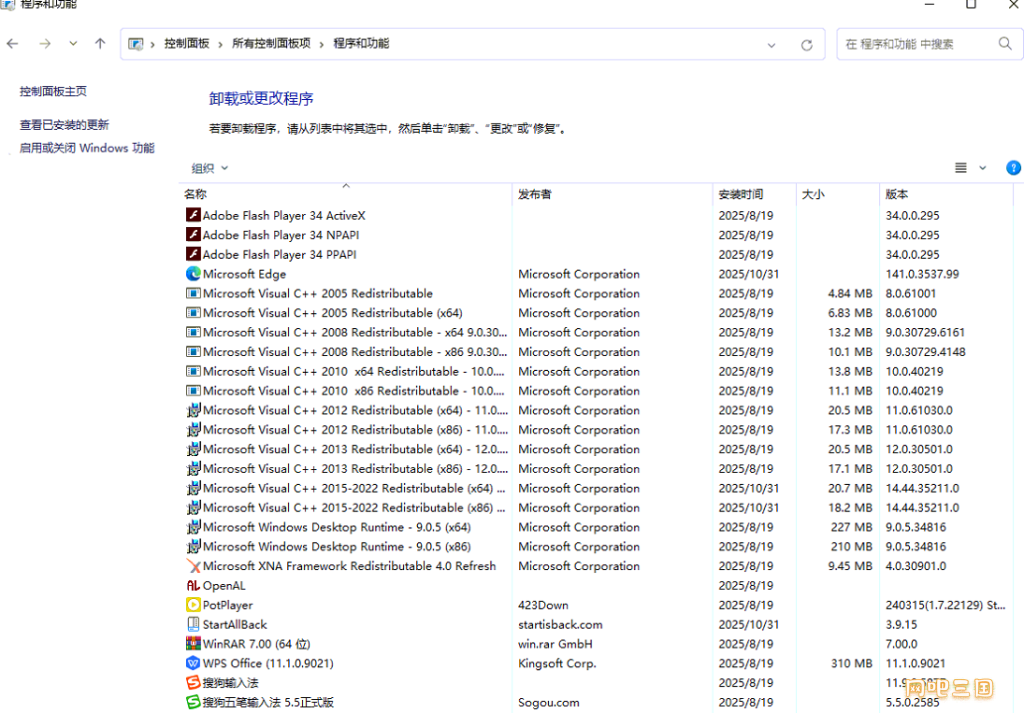Open 查看已安装的更新 link
The width and height of the screenshot is (1024, 713).
[x=64, y=125]
